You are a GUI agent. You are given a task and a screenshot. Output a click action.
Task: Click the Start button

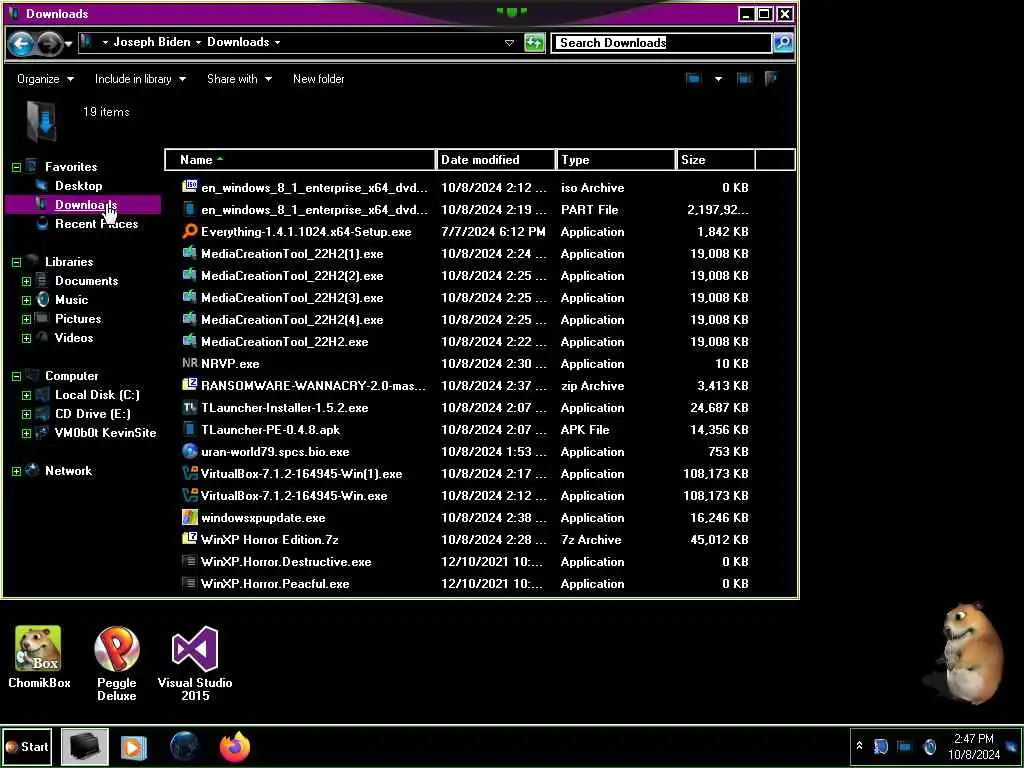[27, 746]
